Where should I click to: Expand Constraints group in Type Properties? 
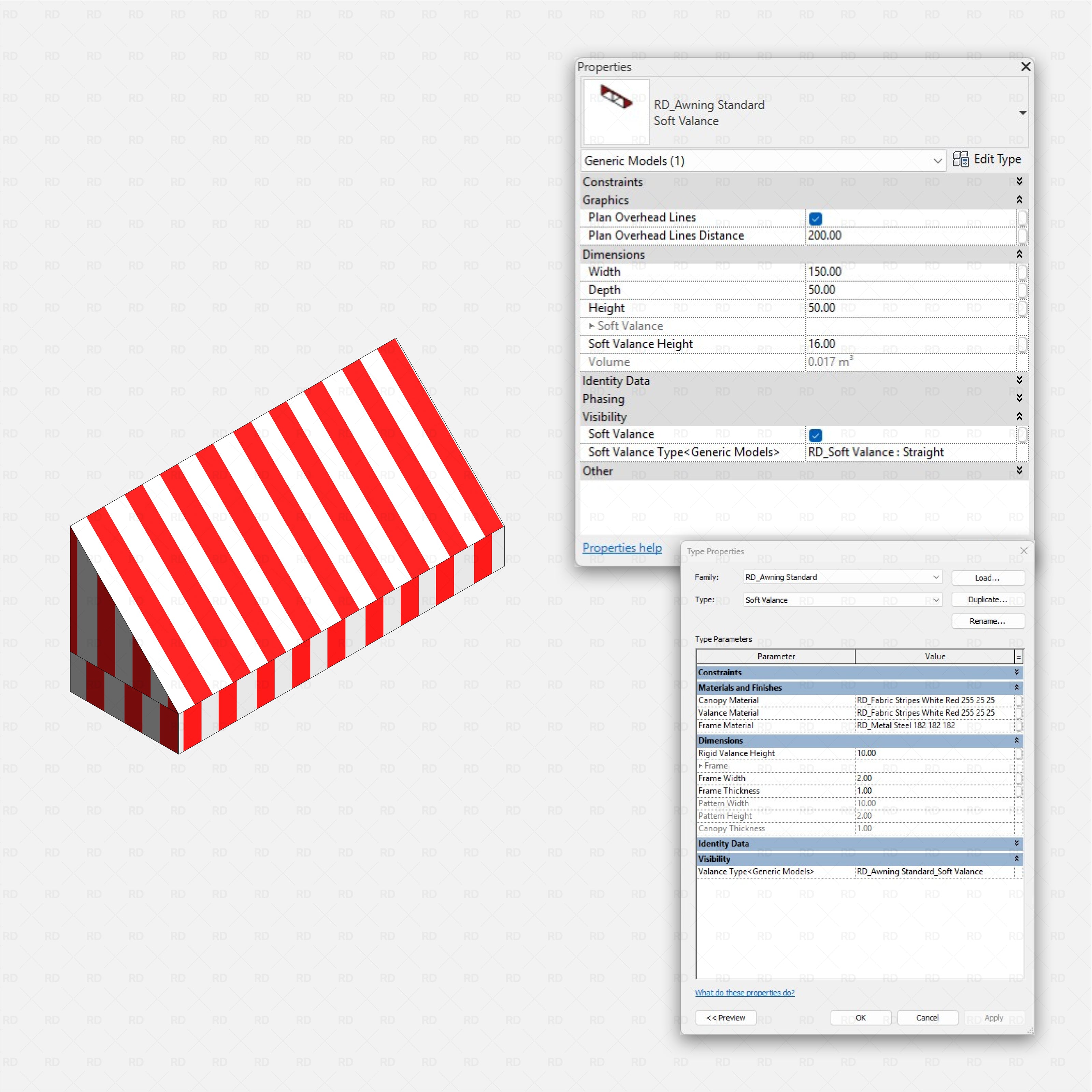(1016, 672)
